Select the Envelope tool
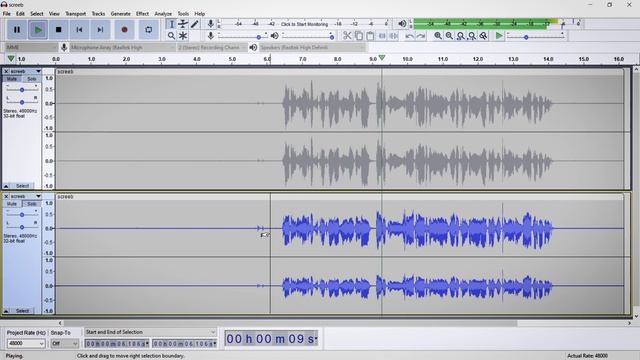The image size is (640, 360). (183, 24)
